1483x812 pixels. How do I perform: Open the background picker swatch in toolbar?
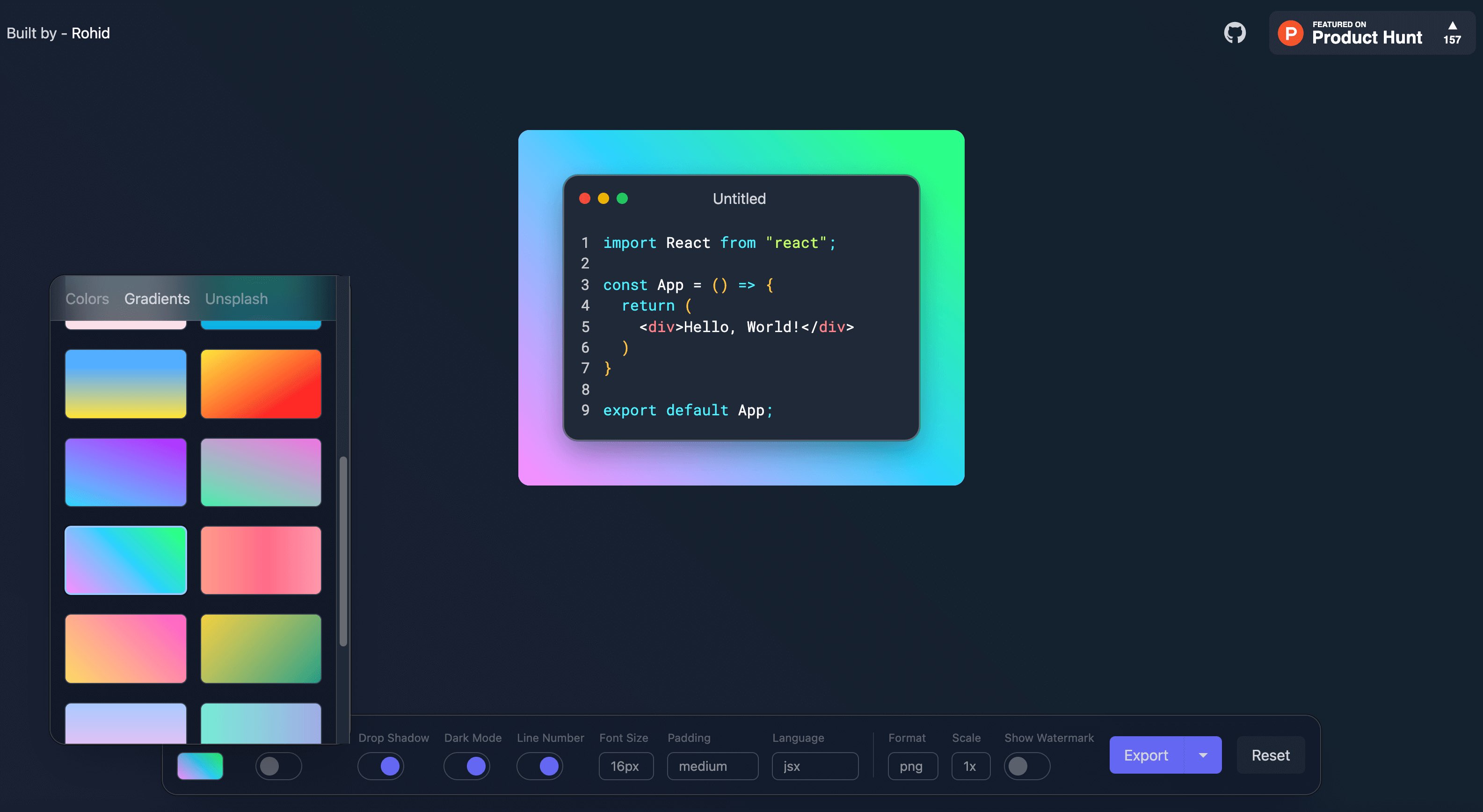(200, 766)
